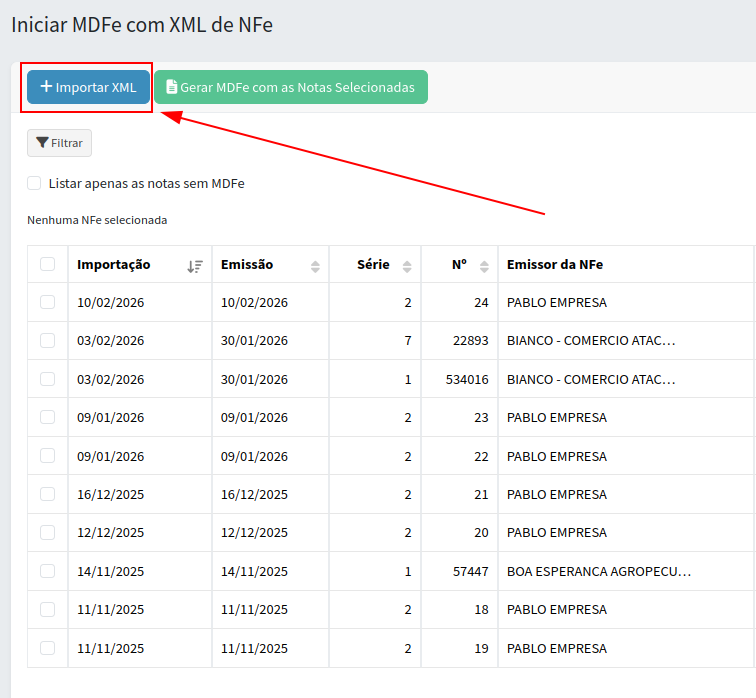Sort by Emissão using its sort arrows
The width and height of the screenshot is (756, 698).
point(316,265)
